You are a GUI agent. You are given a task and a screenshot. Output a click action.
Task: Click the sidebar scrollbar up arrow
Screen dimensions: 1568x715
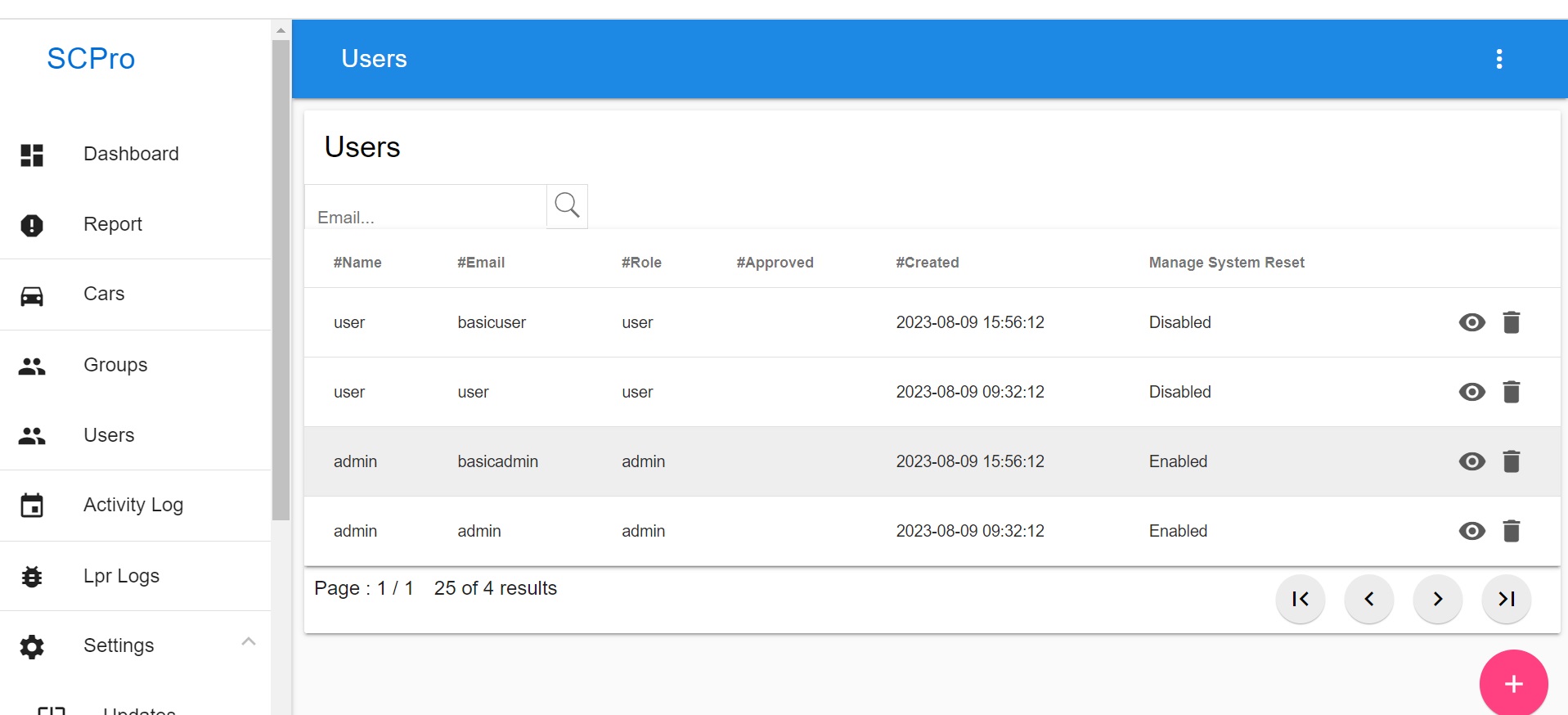coord(281,30)
